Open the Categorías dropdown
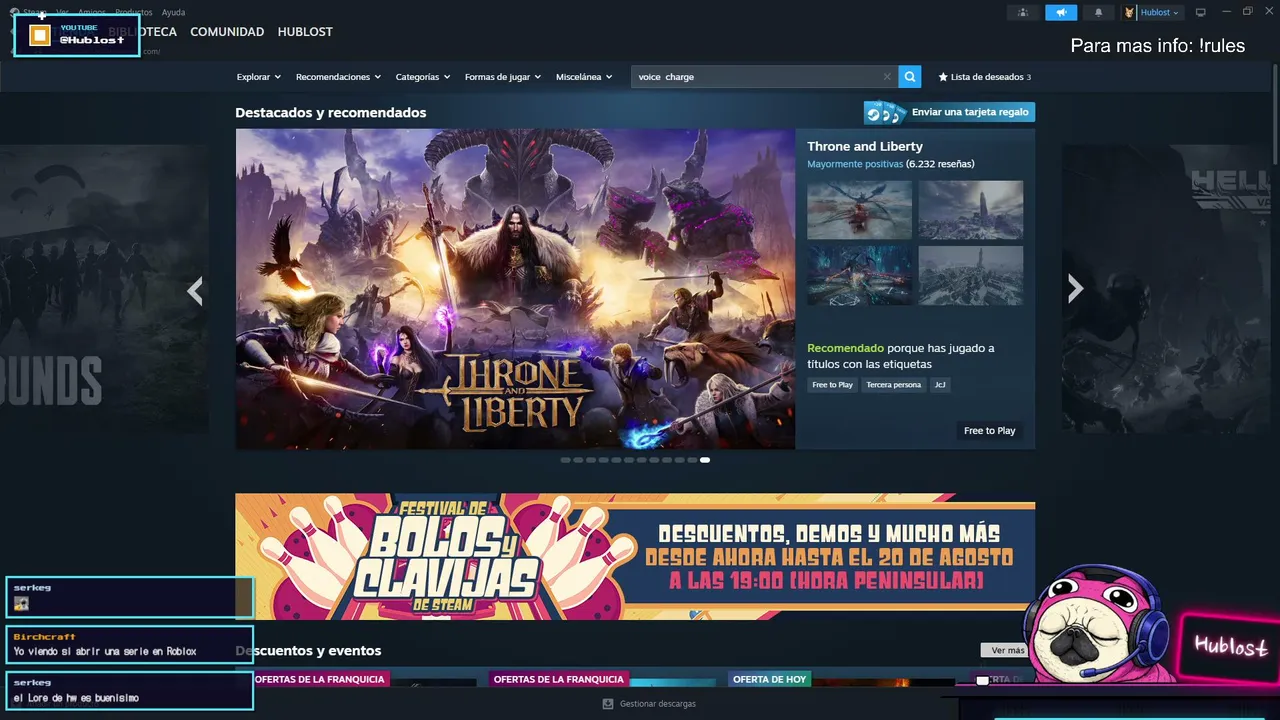The height and width of the screenshot is (720, 1280). coord(423,77)
